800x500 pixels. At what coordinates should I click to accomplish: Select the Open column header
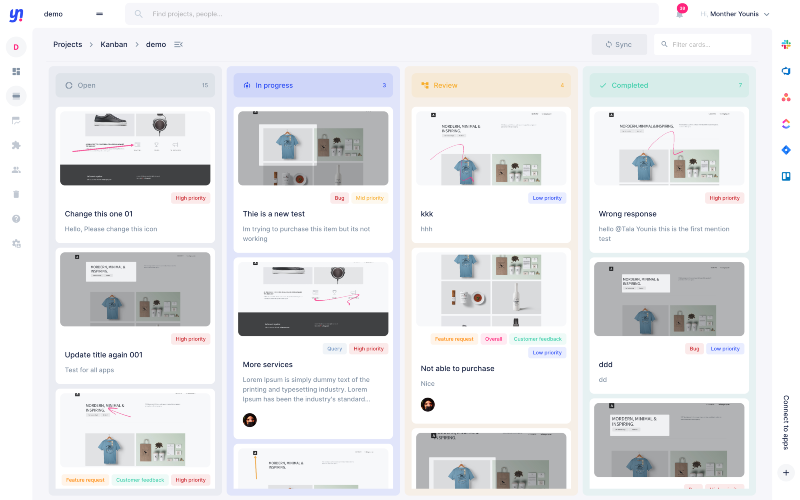tap(135, 85)
